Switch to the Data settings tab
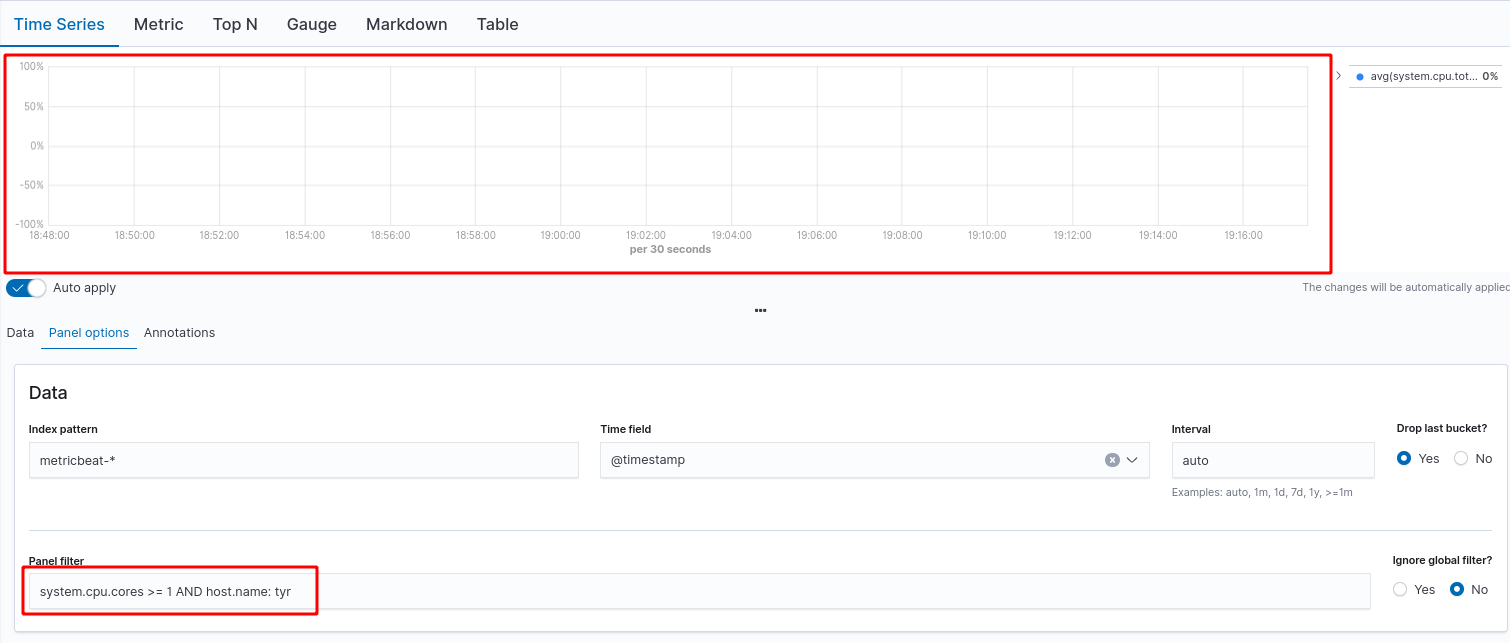The width and height of the screenshot is (1510, 643). (x=19, y=332)
